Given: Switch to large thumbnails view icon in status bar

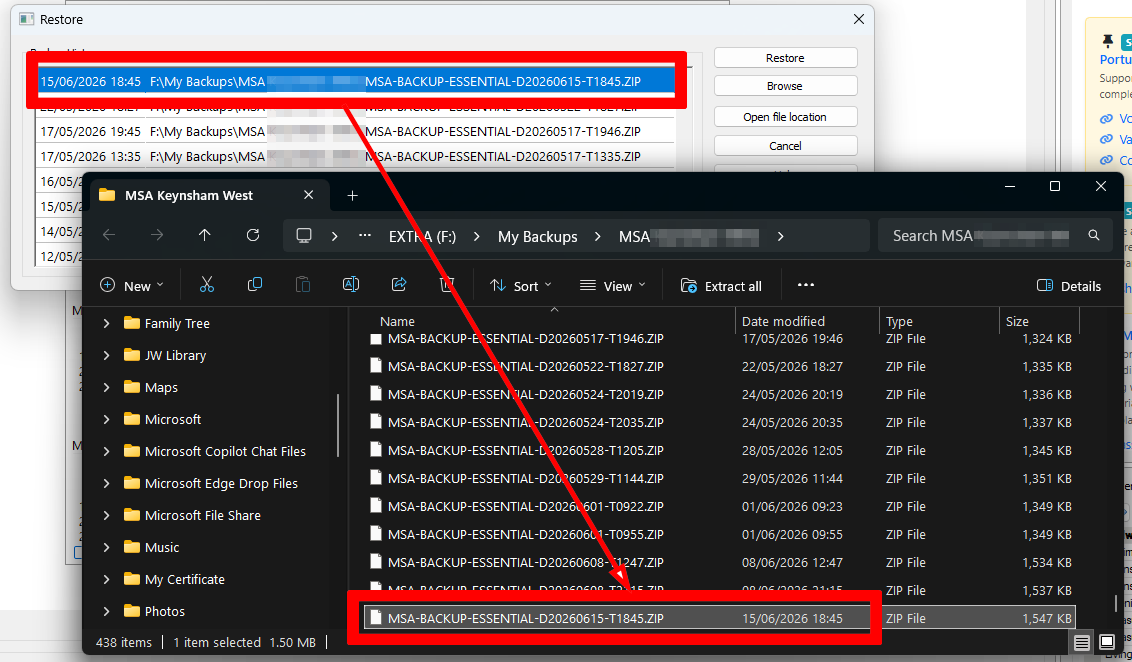Looking at the screenshot, I should pyautogui.click(x=1107, y=642).
